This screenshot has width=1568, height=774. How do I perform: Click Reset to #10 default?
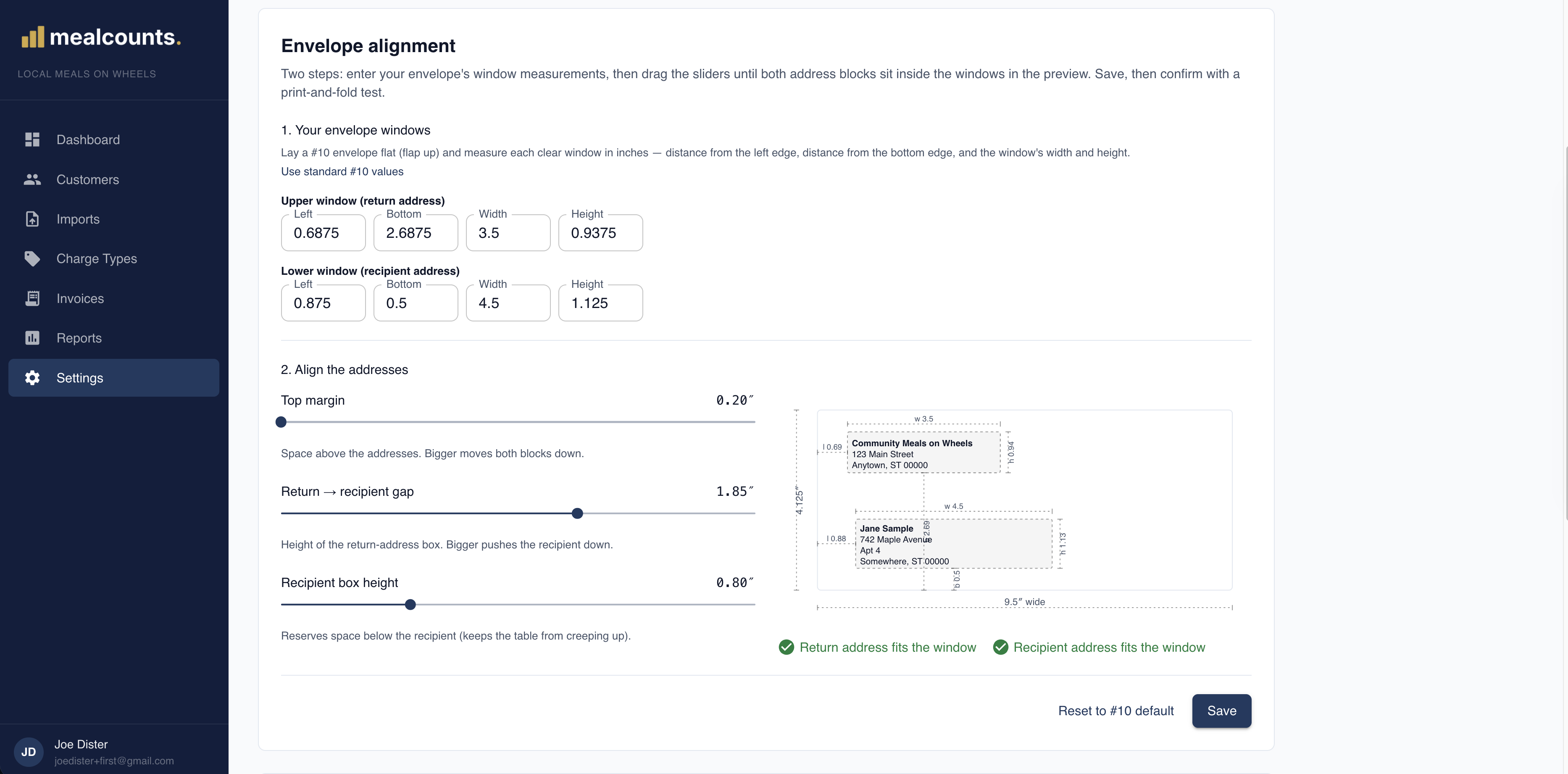pyautogui.click(x=1116, y=711)
